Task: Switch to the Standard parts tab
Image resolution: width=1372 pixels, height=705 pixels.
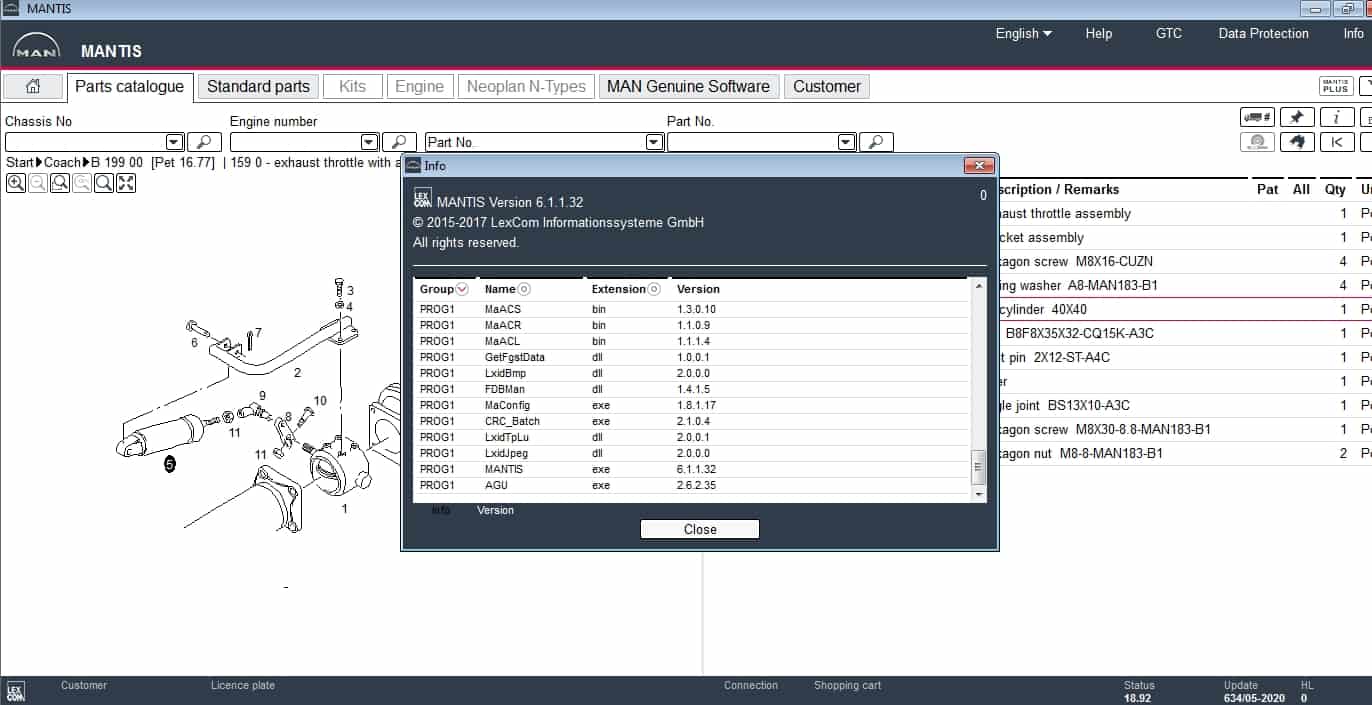Action: 258,86
